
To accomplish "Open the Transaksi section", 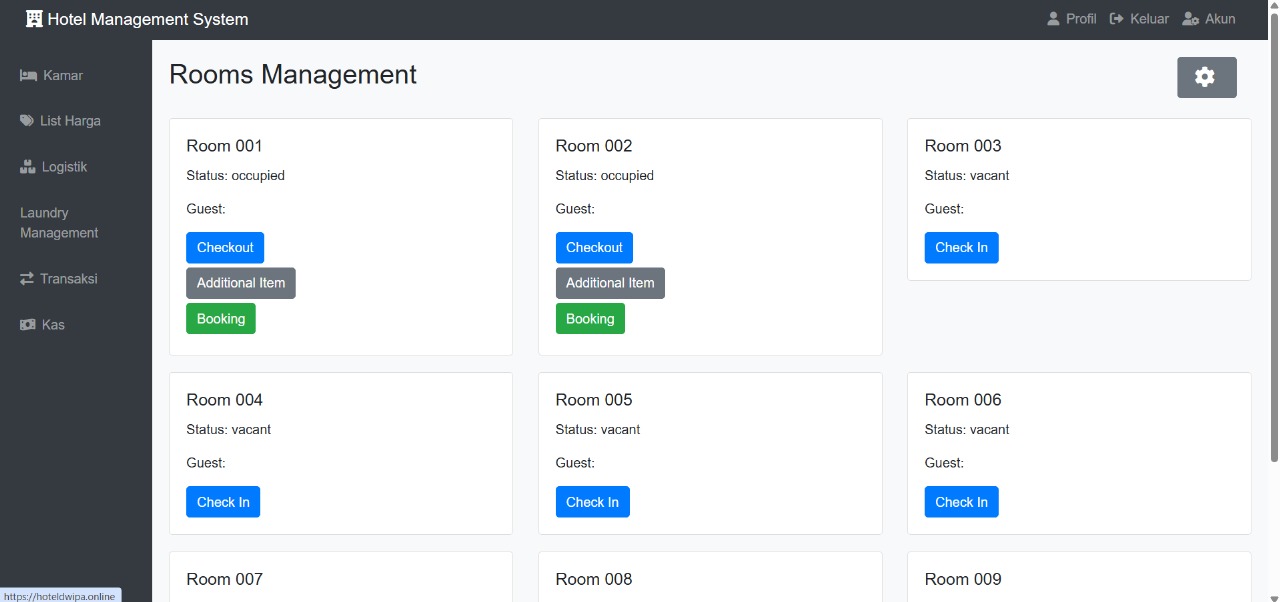I will pyautogui.click(x=68, y=279).
